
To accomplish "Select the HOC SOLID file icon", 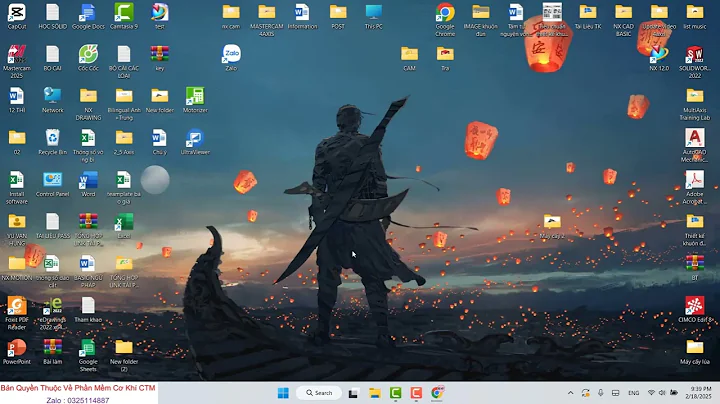I will [x=52, y=17].
